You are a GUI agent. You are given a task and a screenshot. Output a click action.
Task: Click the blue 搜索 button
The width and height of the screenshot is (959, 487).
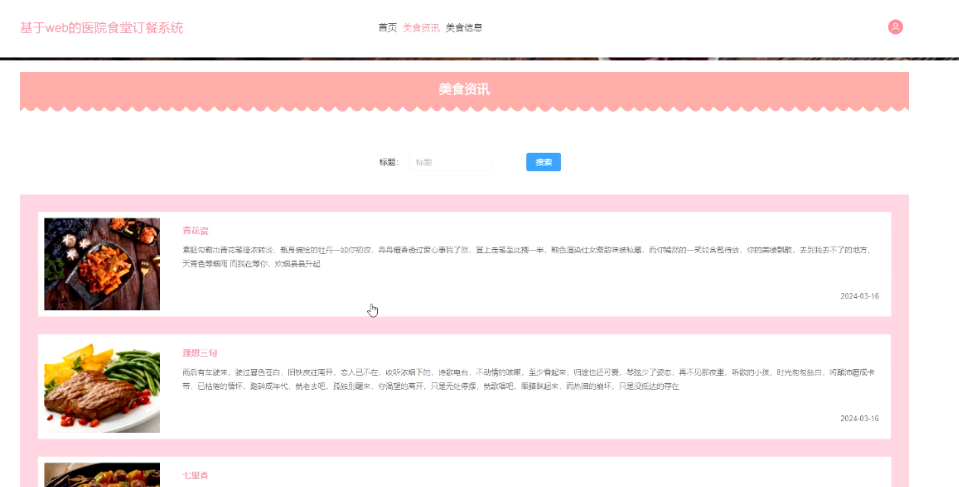pyautogui.click(x=543, y=162)
